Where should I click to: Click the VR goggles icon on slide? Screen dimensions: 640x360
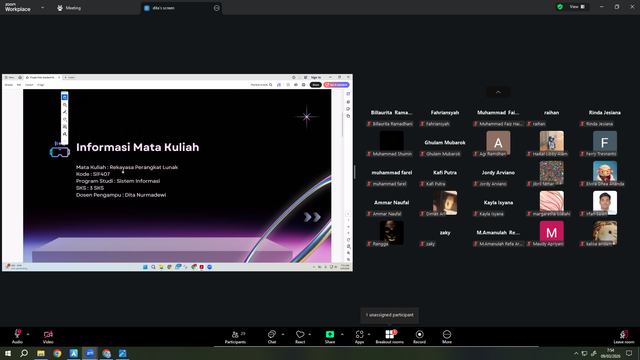[x=60, y=151]
